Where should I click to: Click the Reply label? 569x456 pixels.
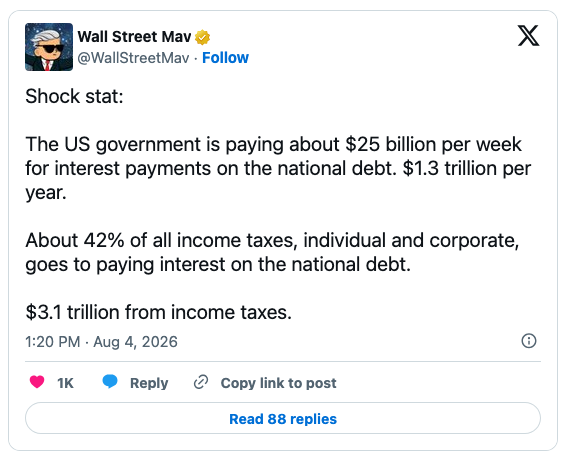click(149, 383)
